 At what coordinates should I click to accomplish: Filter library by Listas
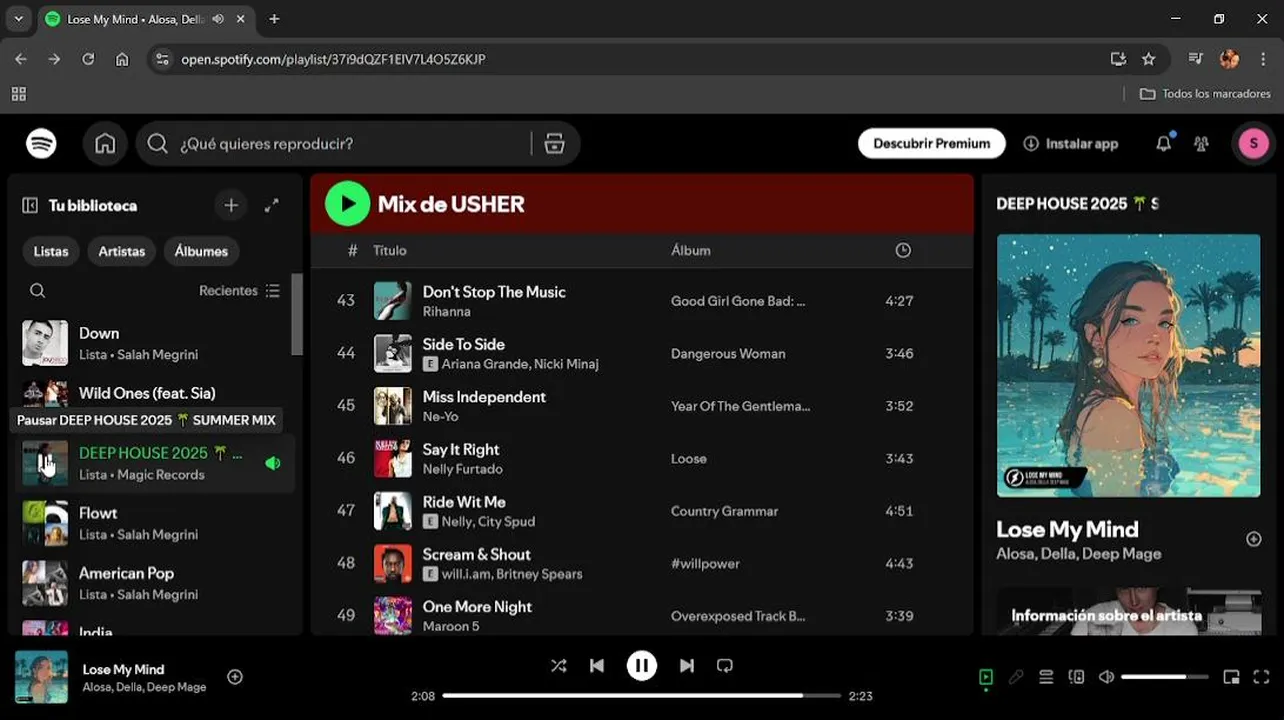(x=51, y=251)
